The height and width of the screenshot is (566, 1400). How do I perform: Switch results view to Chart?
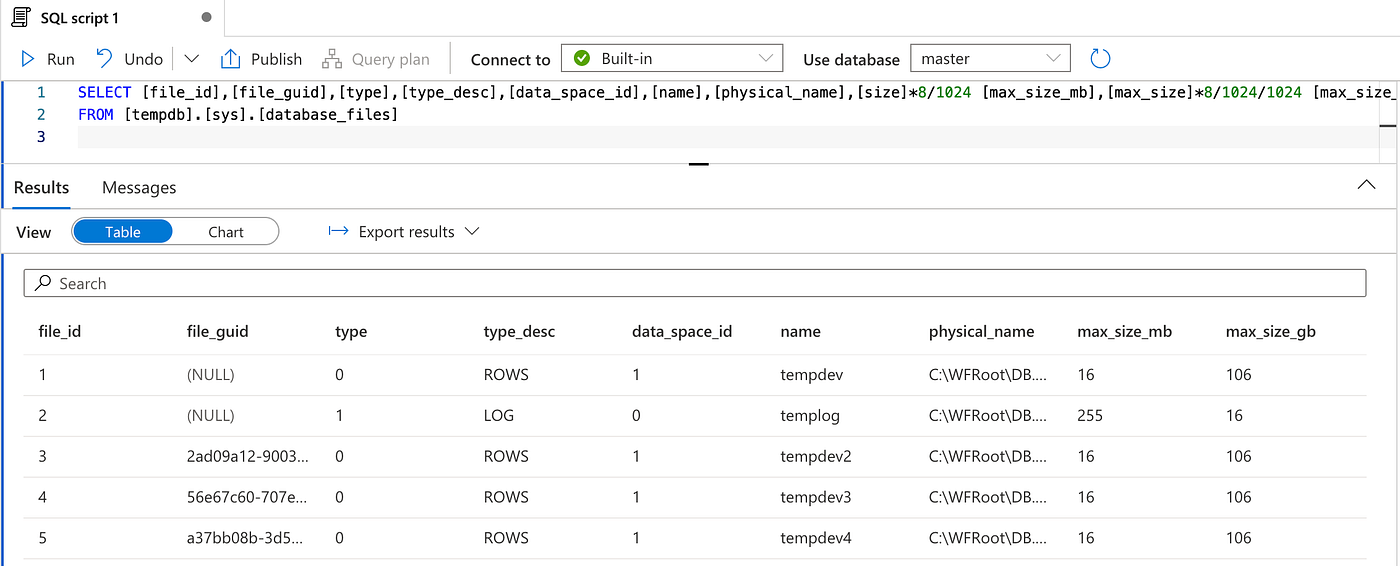(226, 232)
